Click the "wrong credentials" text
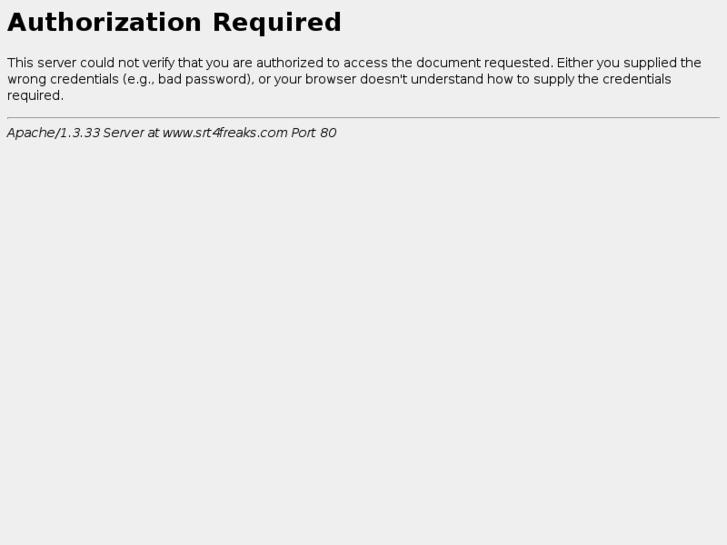This screenshot has height=545, width=727. point(63,79)
